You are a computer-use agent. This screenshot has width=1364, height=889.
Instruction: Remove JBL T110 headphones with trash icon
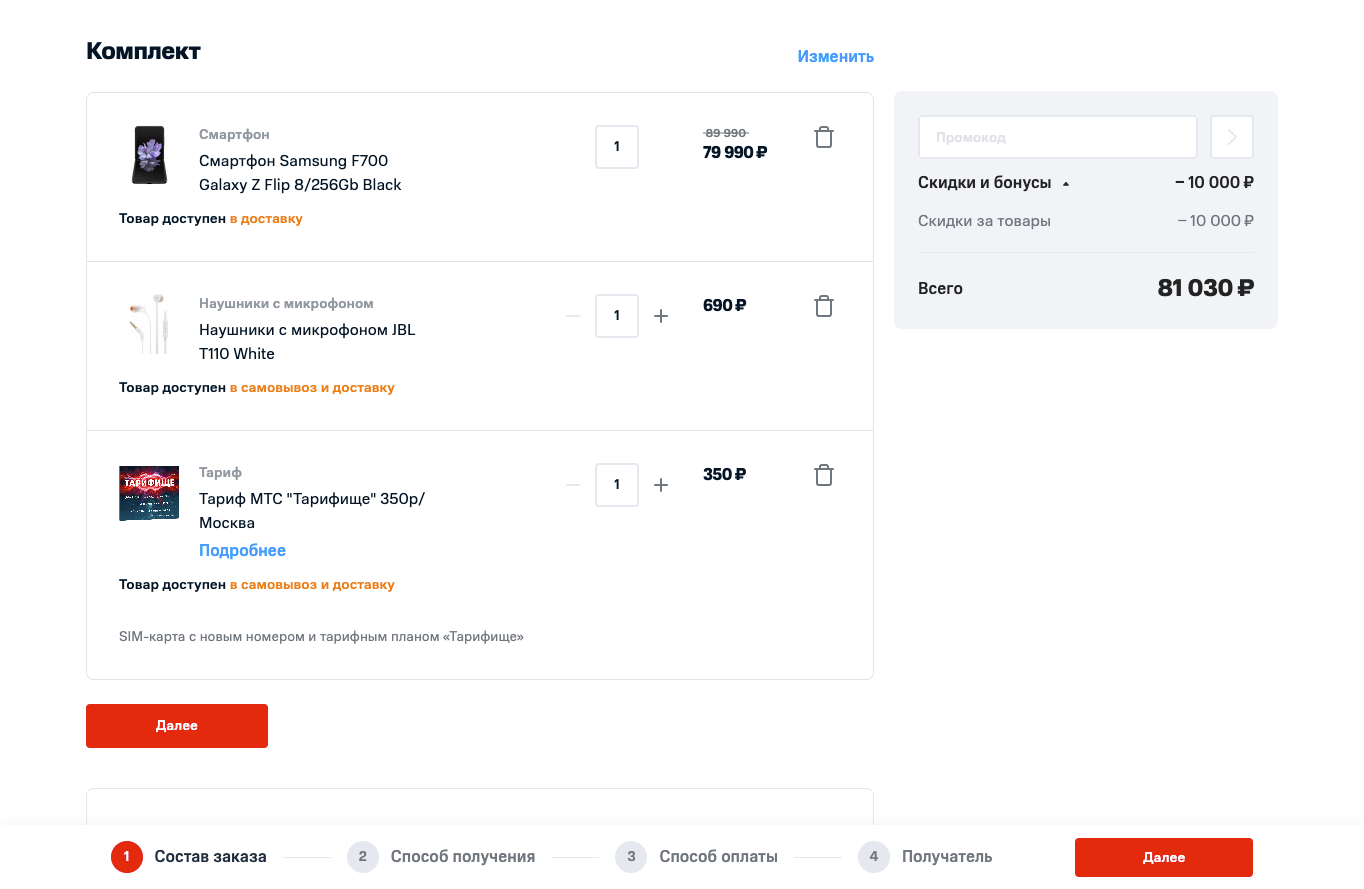[824, 307]
